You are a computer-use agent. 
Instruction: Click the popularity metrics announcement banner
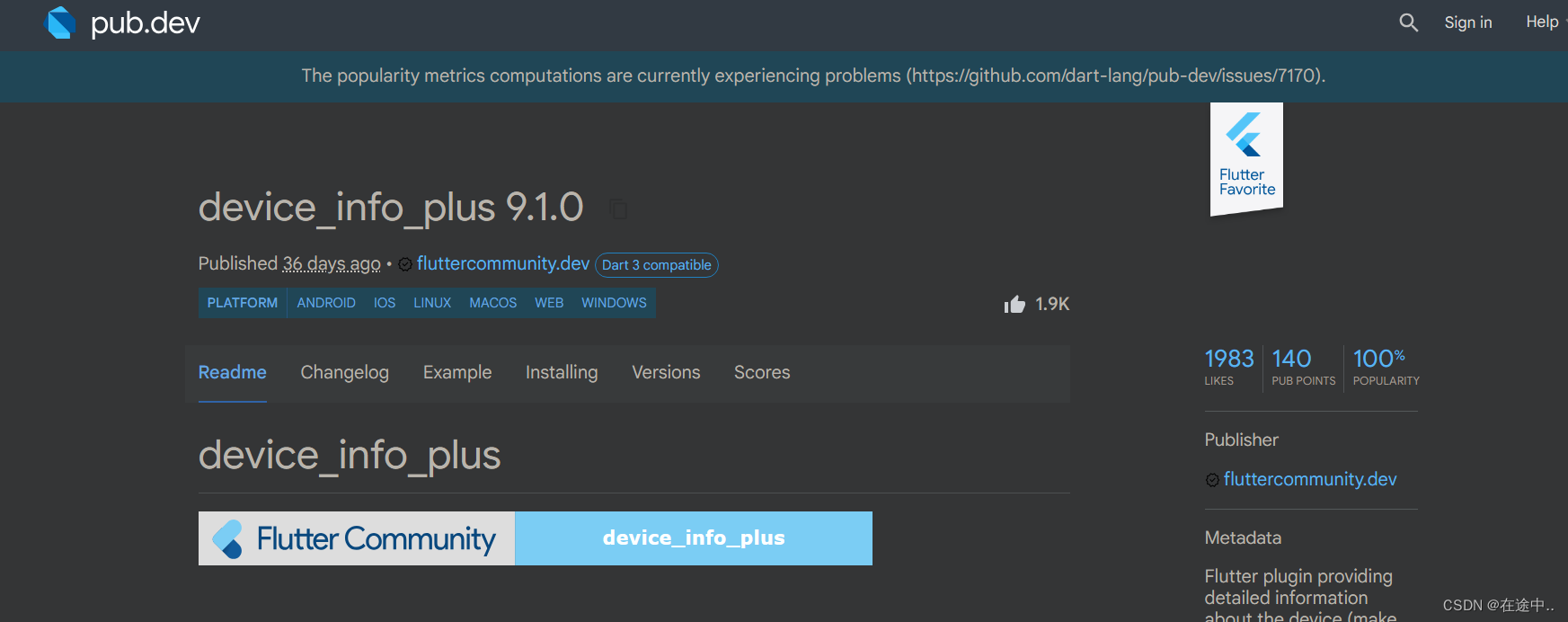click(x=784, y=76)
